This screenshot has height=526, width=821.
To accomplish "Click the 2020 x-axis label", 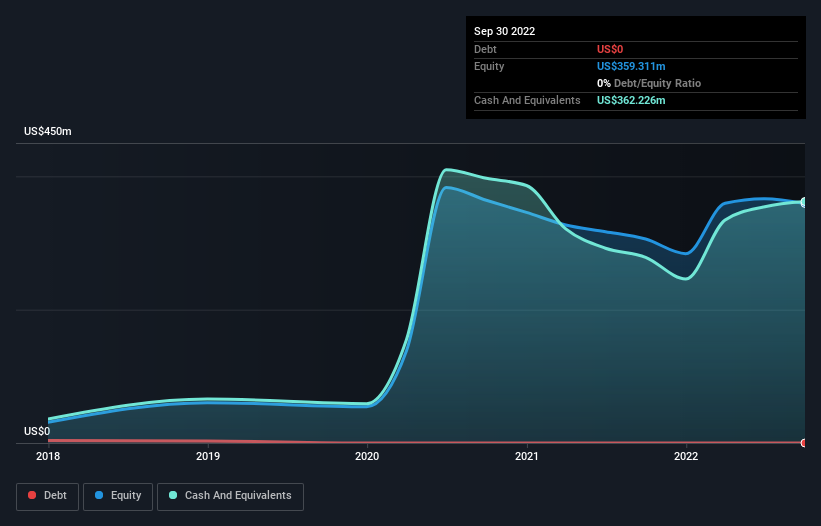I will [367, 456].
